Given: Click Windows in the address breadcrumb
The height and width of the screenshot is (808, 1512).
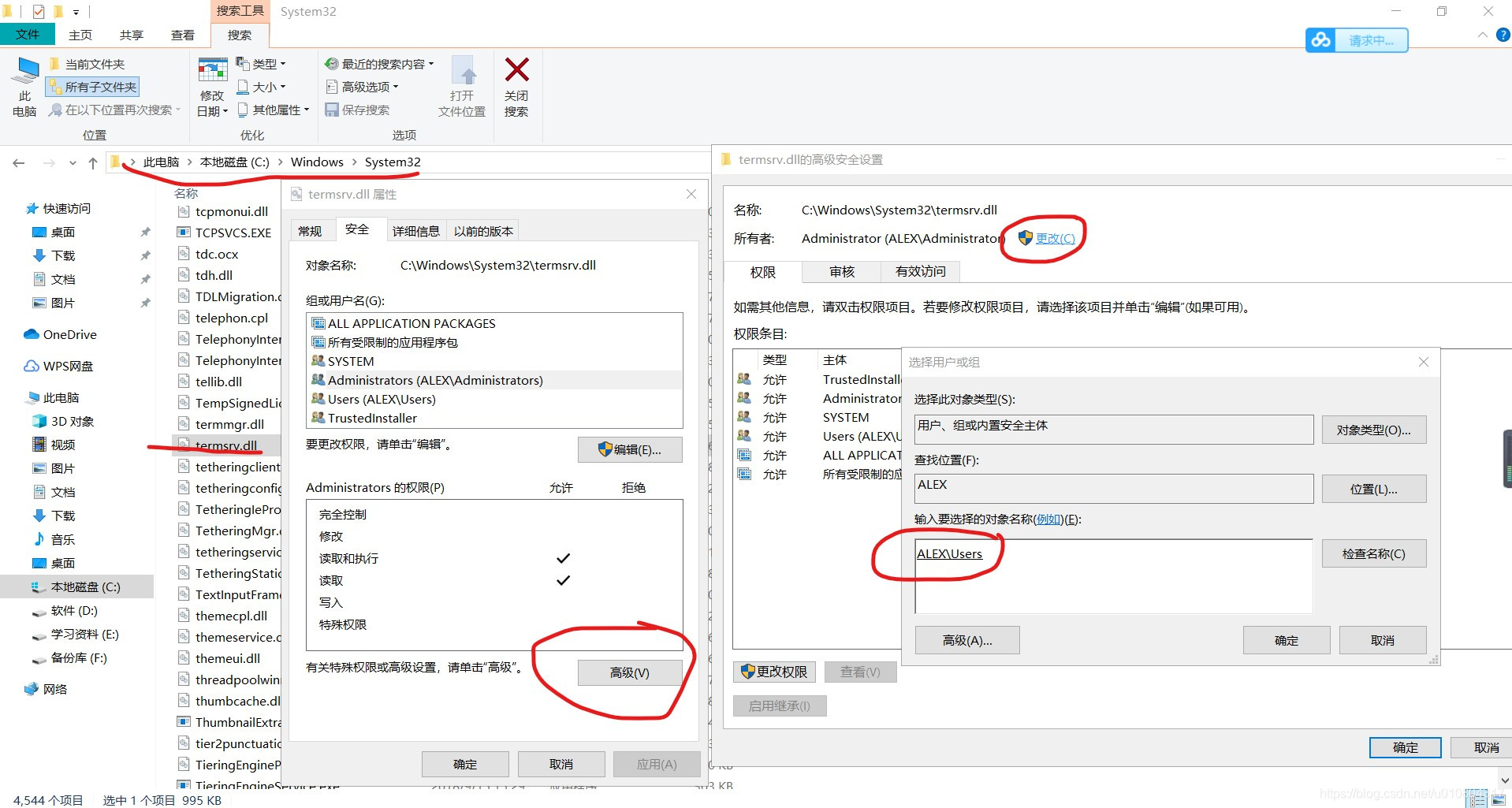Looking at the screenshot, I should point(317,162).
